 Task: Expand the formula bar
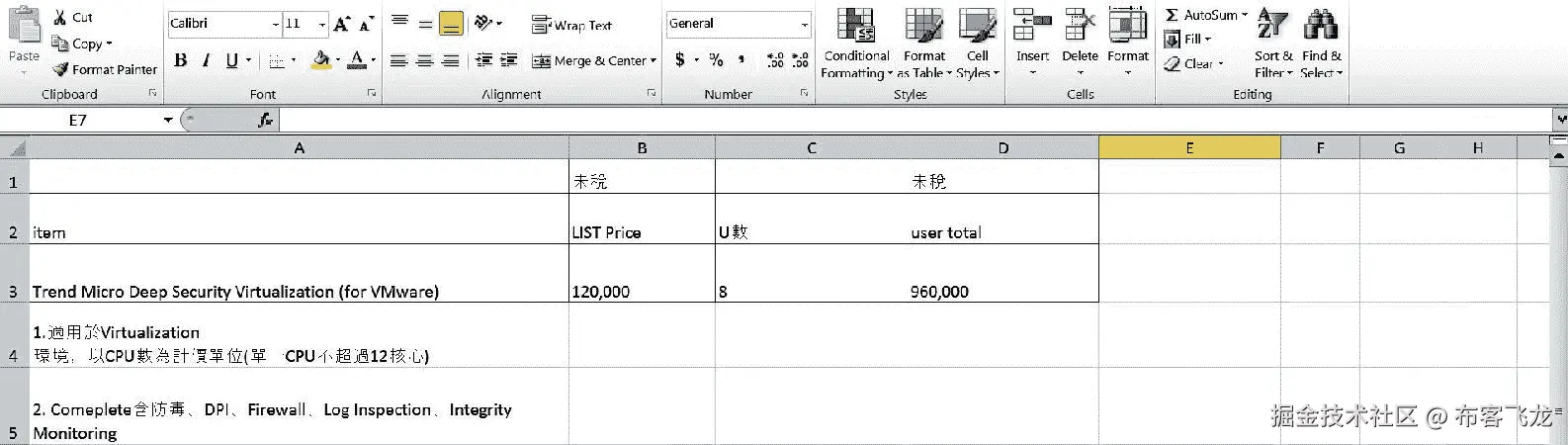pos(1560,120)
